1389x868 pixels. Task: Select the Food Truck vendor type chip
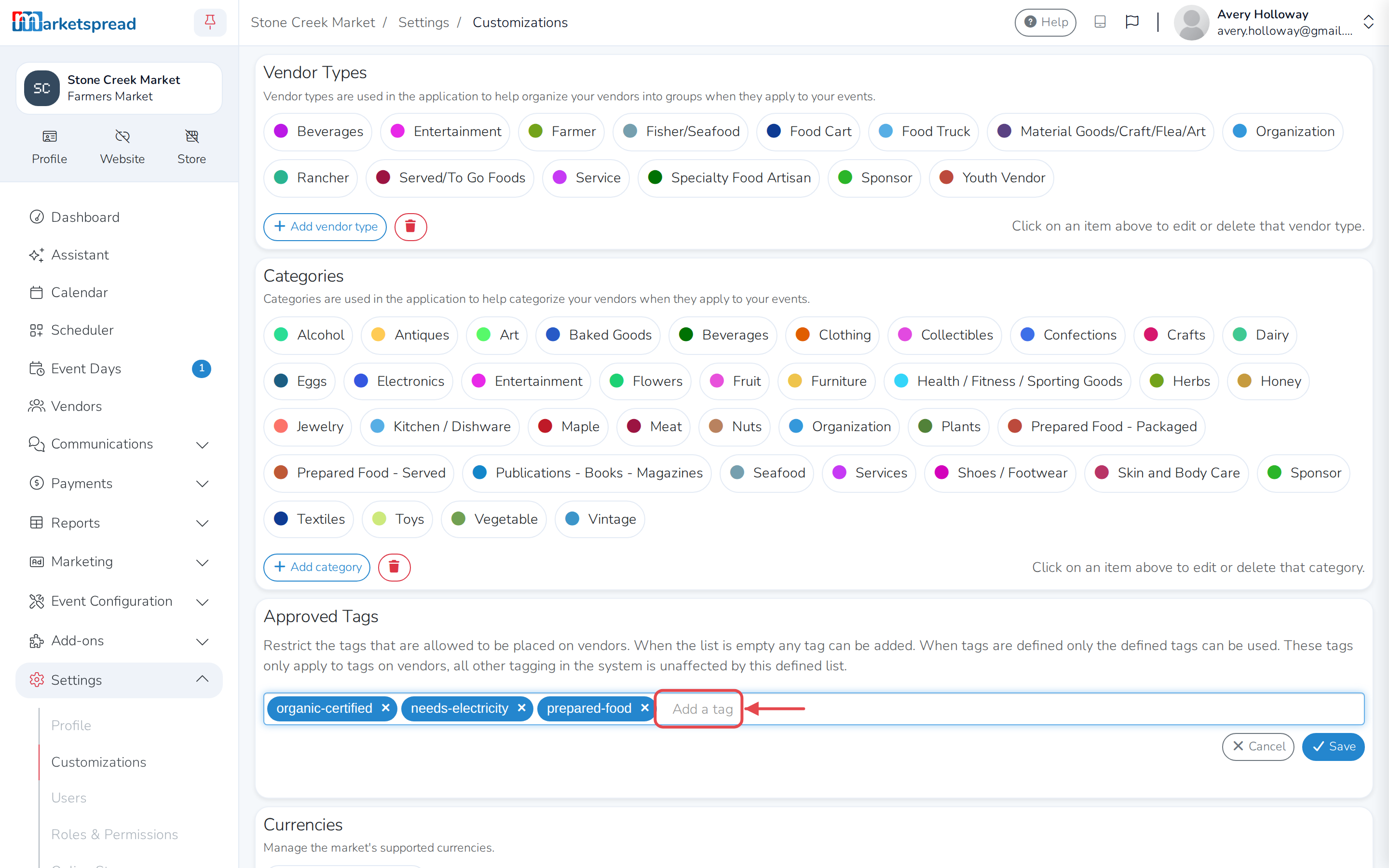point(924,132)
